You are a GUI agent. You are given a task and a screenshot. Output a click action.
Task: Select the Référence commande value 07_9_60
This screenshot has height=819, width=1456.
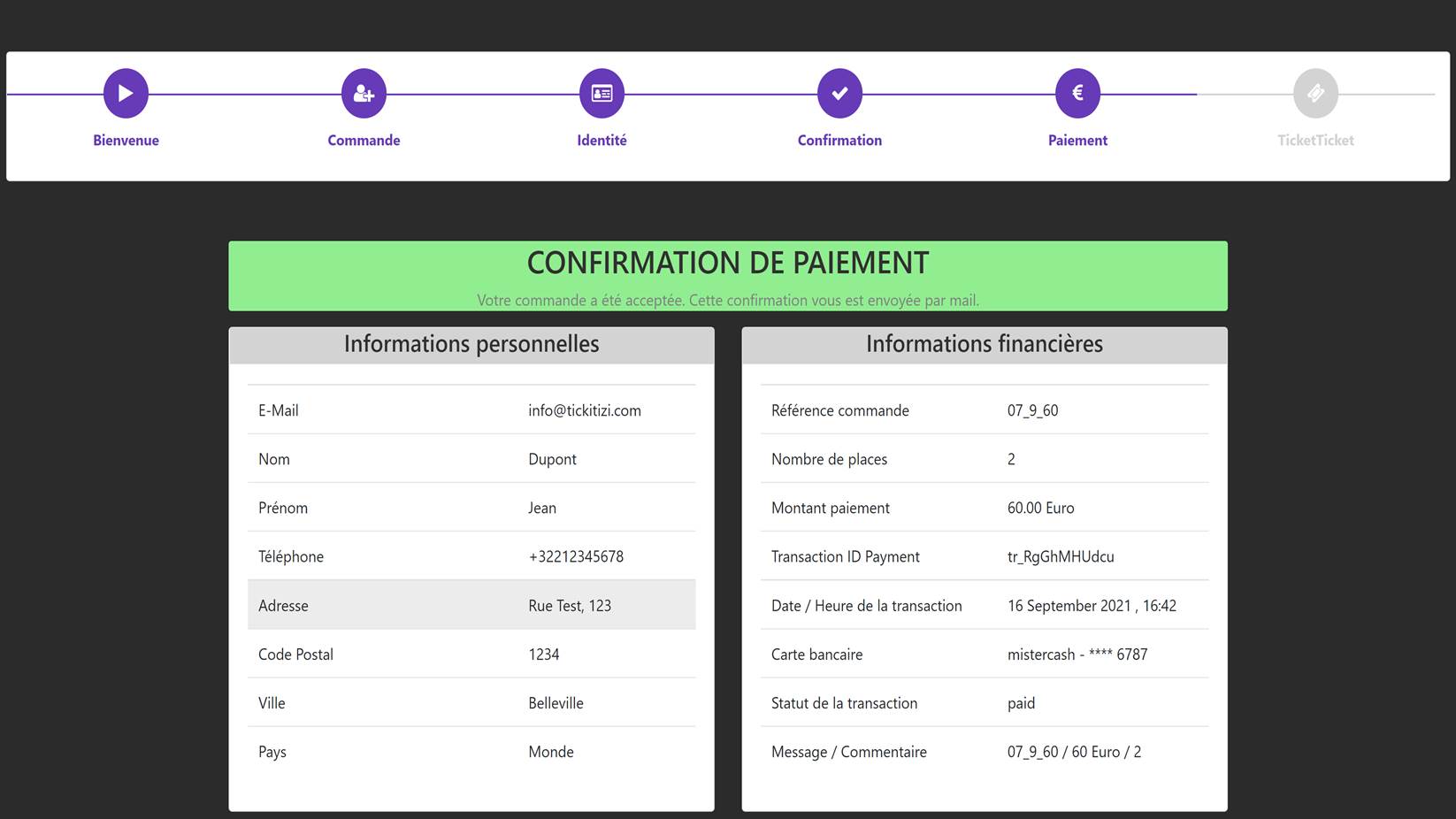(x=1032, y=410)
